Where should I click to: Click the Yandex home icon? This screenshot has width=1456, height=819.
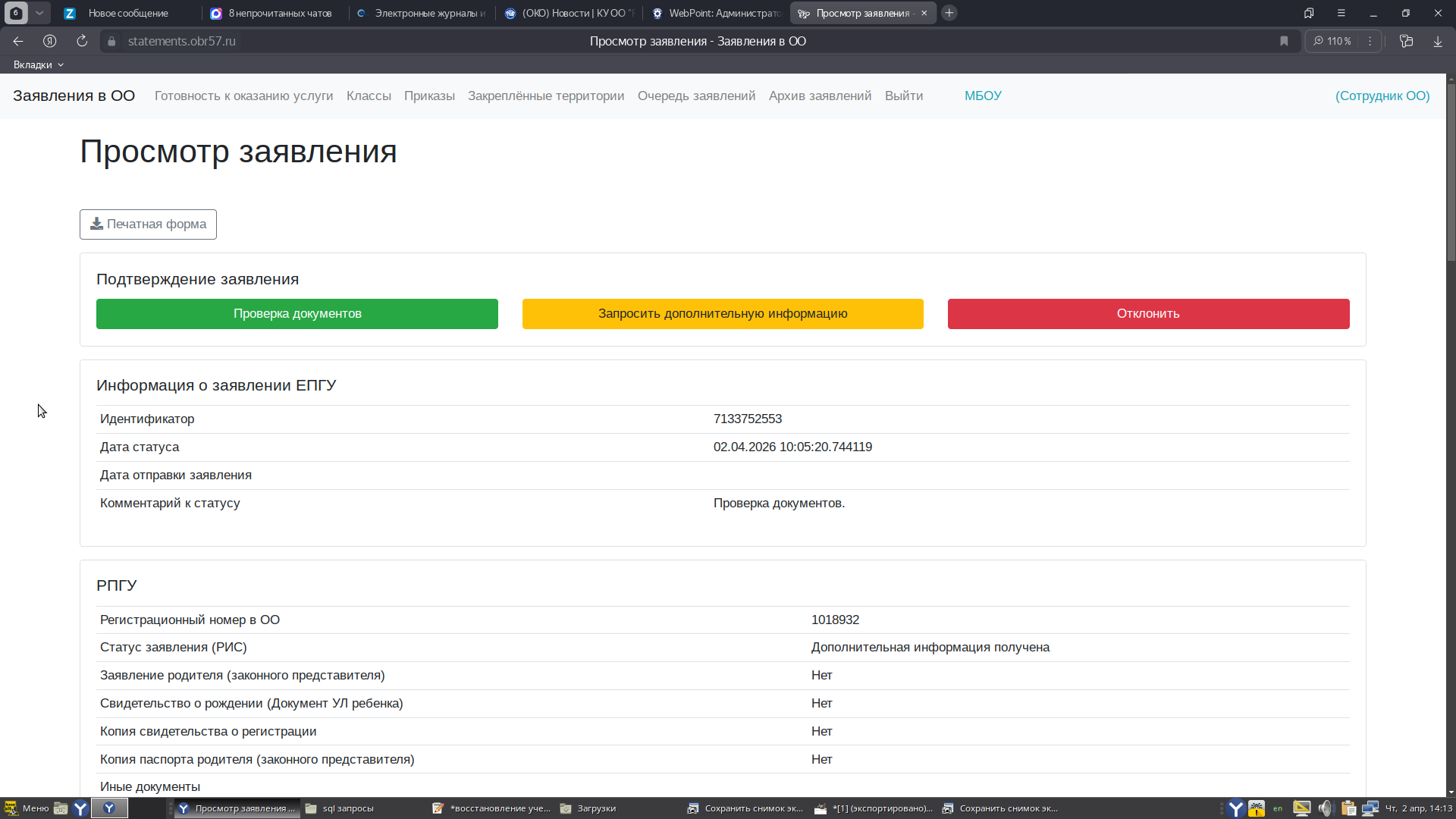pos(50,41)
